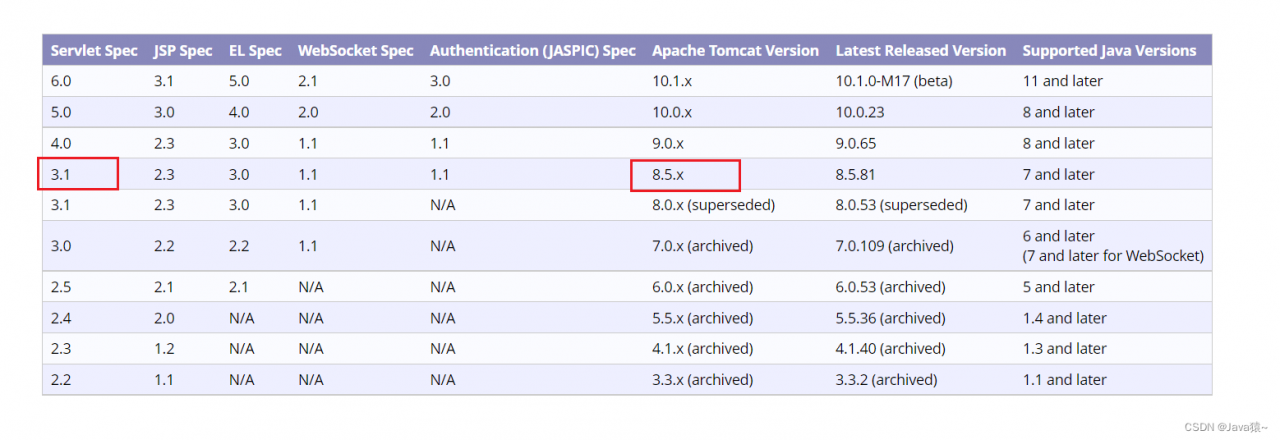Click the JSP Spec column header
The width and height of the screenshot is (1280, 440).
tap(183, 50)
